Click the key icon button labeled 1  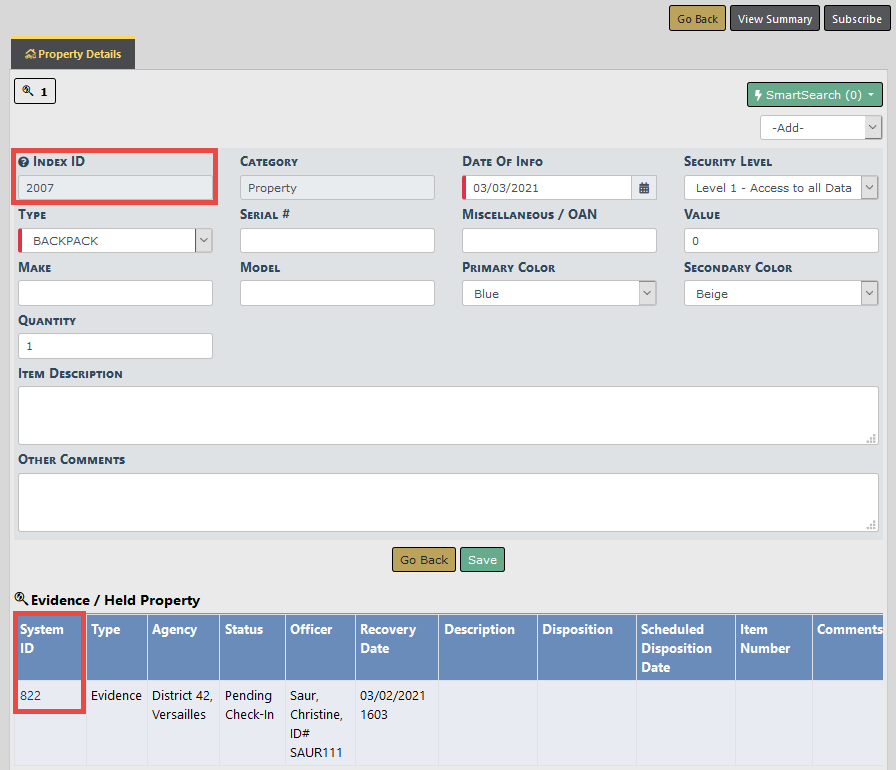click(x=35, y=91)
